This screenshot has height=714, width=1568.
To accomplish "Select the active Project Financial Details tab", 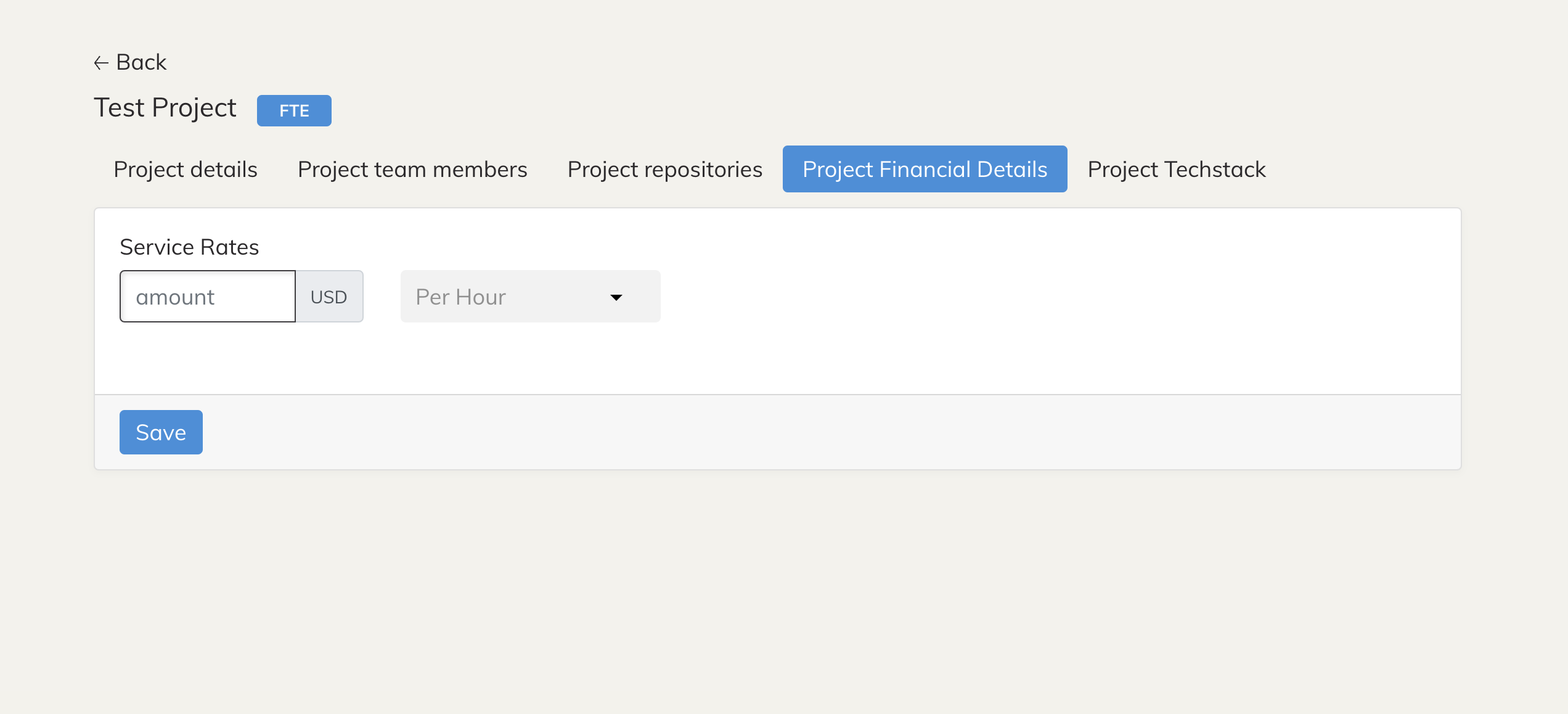I will pyautogui.click(x=924, y=169).
